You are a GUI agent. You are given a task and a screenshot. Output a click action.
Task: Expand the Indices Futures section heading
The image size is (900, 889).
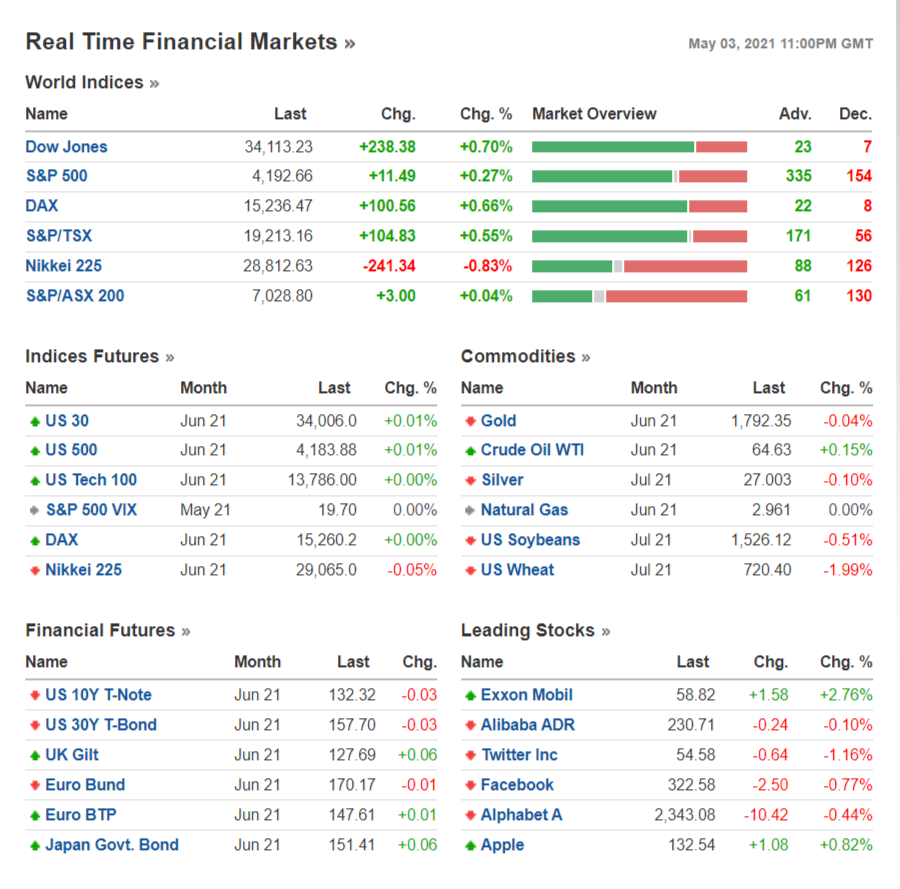click(x=99, y=357)
